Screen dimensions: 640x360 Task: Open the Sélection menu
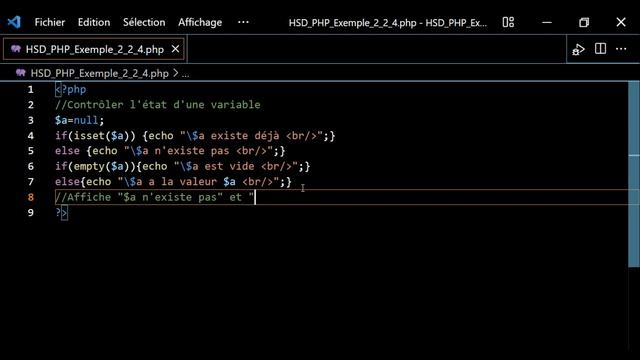(144, 22)
